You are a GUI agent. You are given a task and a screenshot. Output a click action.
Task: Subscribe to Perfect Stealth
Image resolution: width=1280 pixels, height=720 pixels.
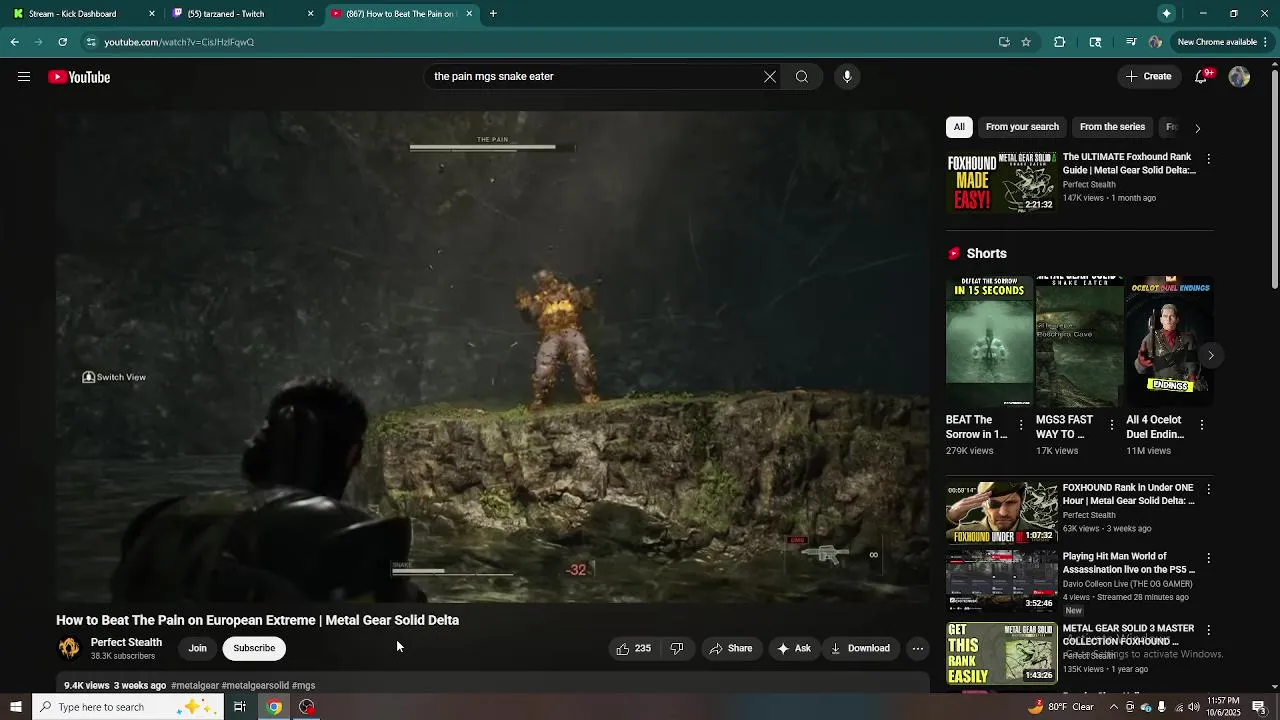pyautogui.click(x=254, y=648)
